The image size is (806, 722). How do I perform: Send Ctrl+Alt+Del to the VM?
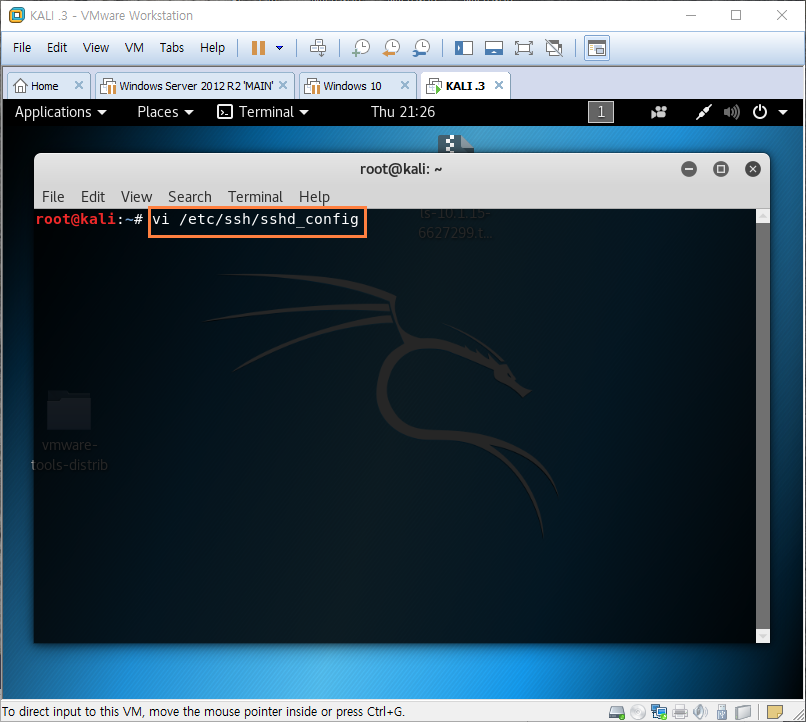tap(318, 48)
